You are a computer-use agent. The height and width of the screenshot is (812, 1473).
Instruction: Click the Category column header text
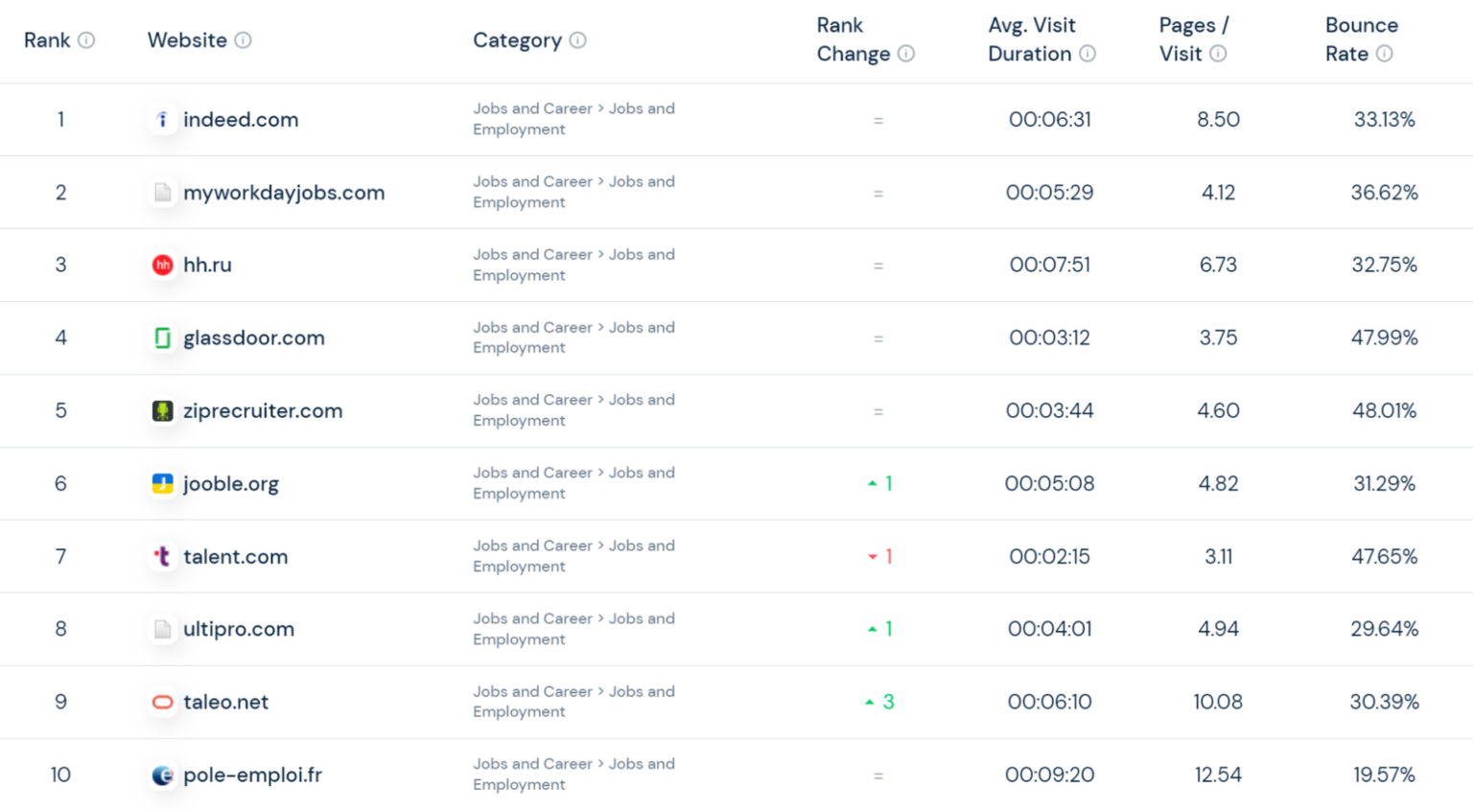(517, 40)
